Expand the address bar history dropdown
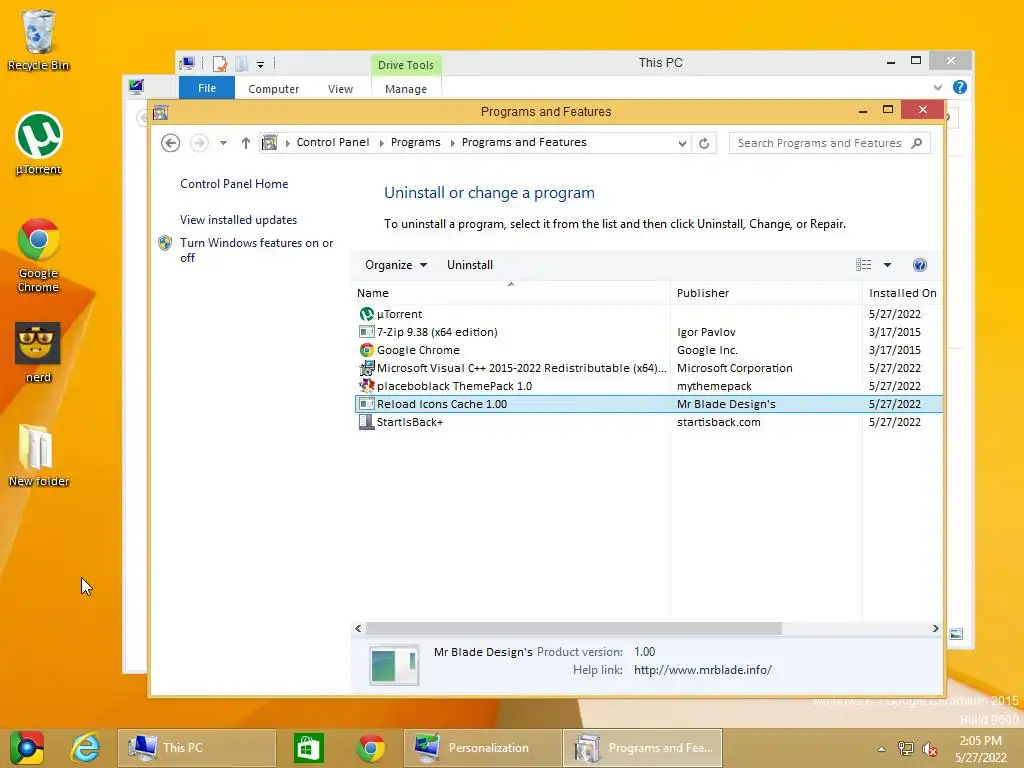Screen dimensions: 1024x768 coord(682,143)
